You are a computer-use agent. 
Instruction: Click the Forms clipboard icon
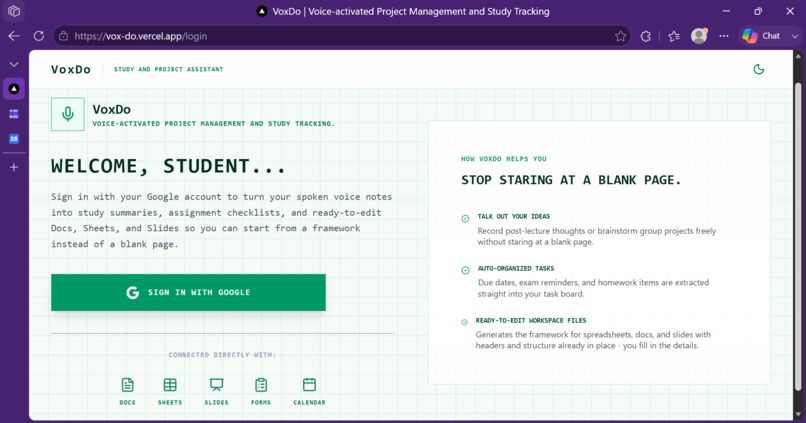coord(261,385)
